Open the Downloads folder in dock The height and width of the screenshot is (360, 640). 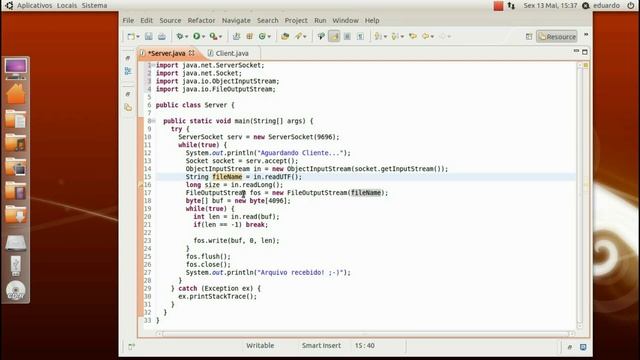[x=16, y=215]
